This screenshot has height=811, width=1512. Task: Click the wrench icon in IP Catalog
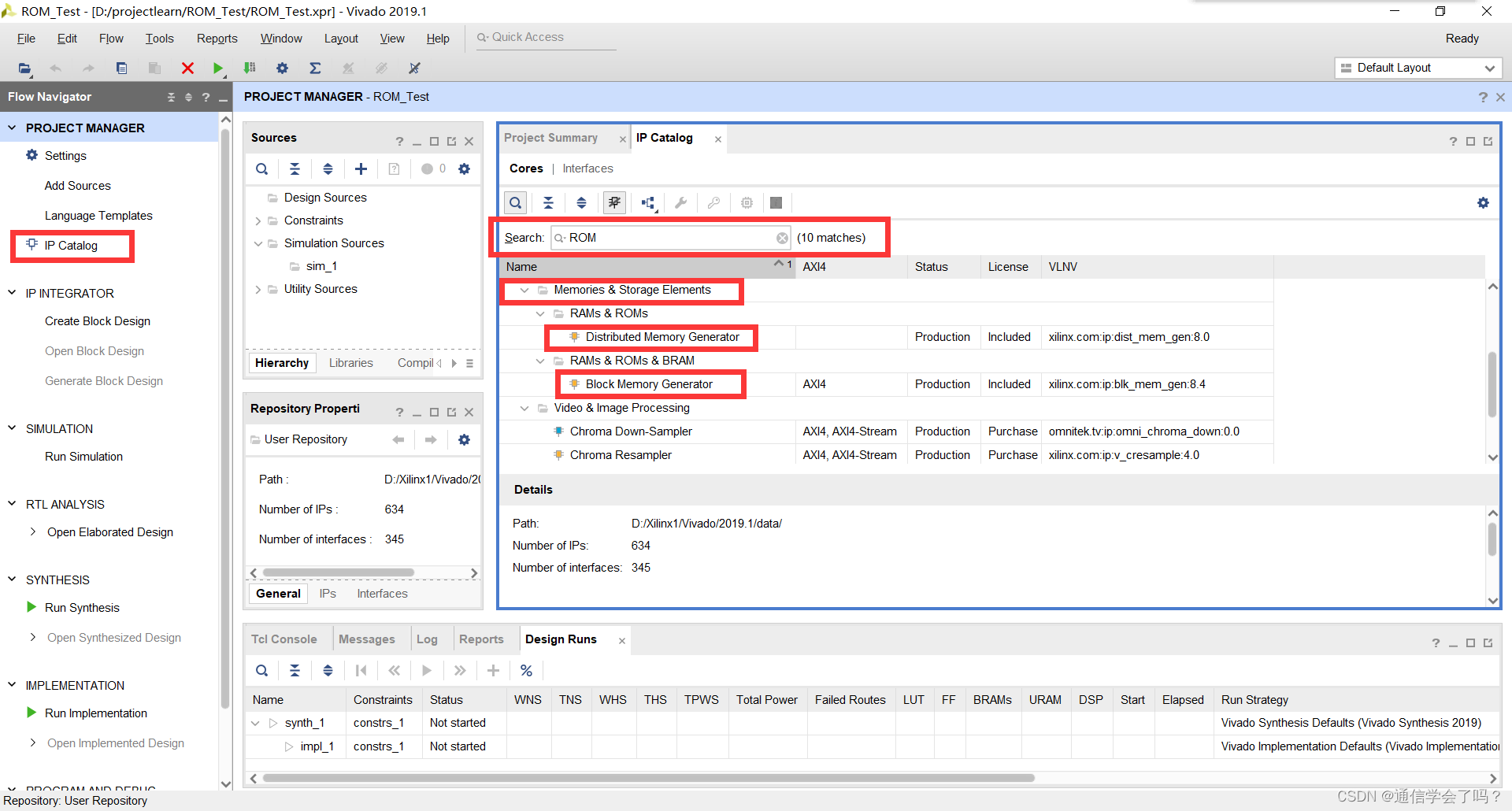coord(681,202)
